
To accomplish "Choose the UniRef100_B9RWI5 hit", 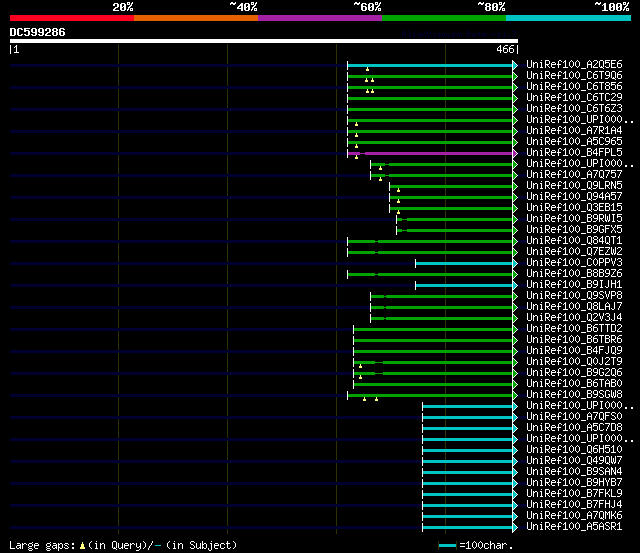I will coord(574,219).
